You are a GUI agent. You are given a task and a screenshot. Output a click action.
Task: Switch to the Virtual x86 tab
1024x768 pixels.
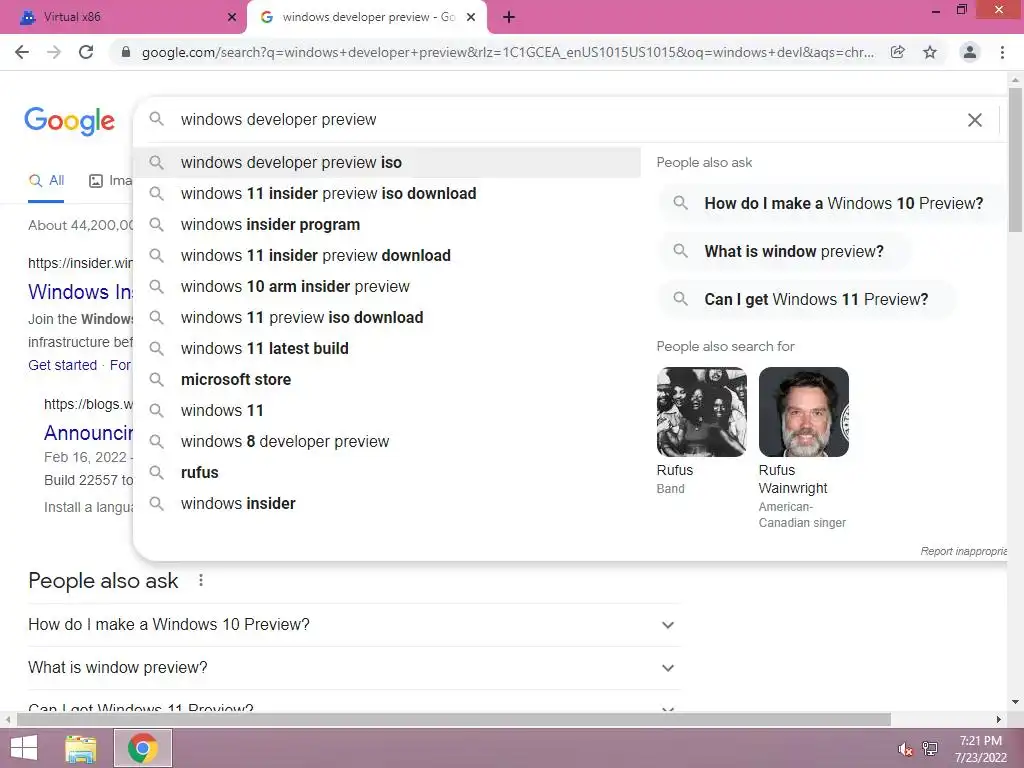[x=124, y=17]
